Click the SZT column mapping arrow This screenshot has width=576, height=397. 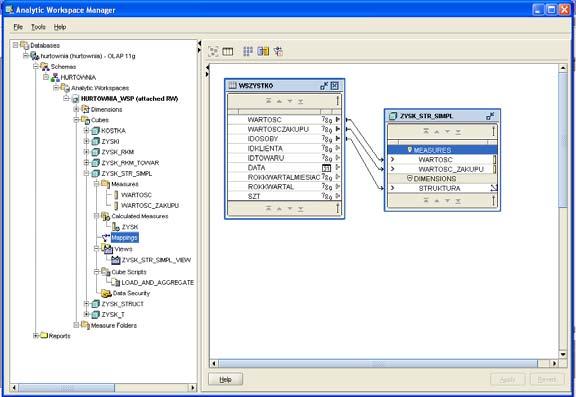click(338, 196)
